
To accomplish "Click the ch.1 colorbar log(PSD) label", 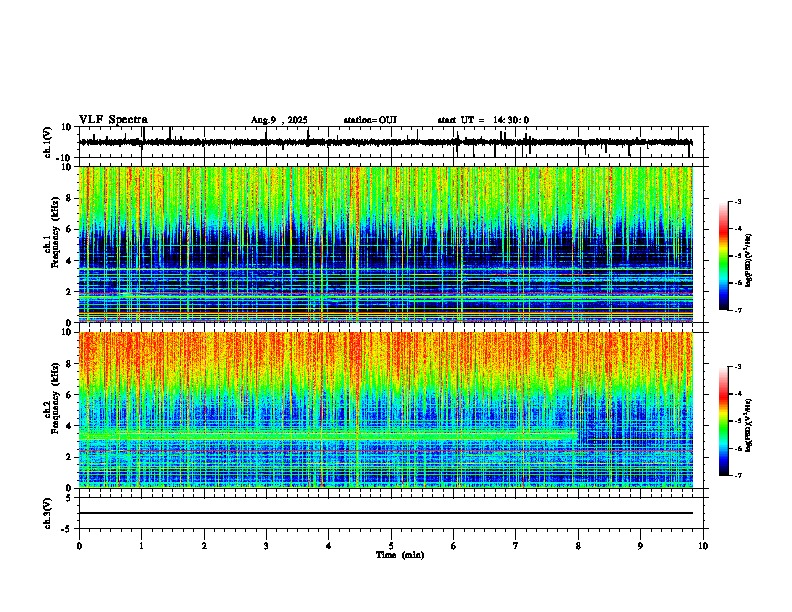I will coord(748,261).
